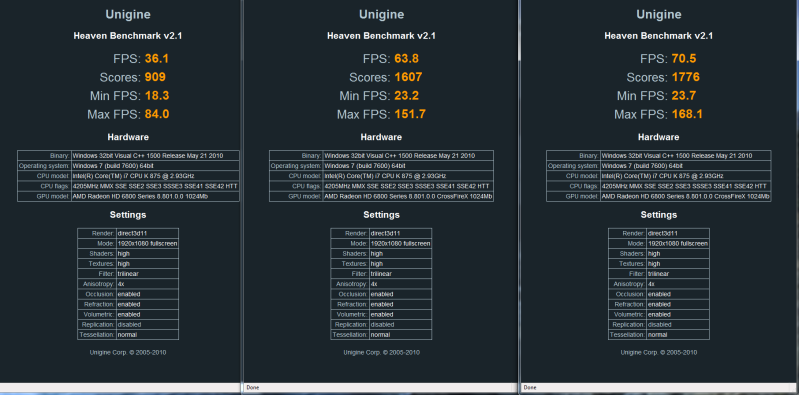Image resolution: width=799 pixels, height=395 pixels.
Task: Click the 84.0 Max FPS value
Action: point(156,115)
